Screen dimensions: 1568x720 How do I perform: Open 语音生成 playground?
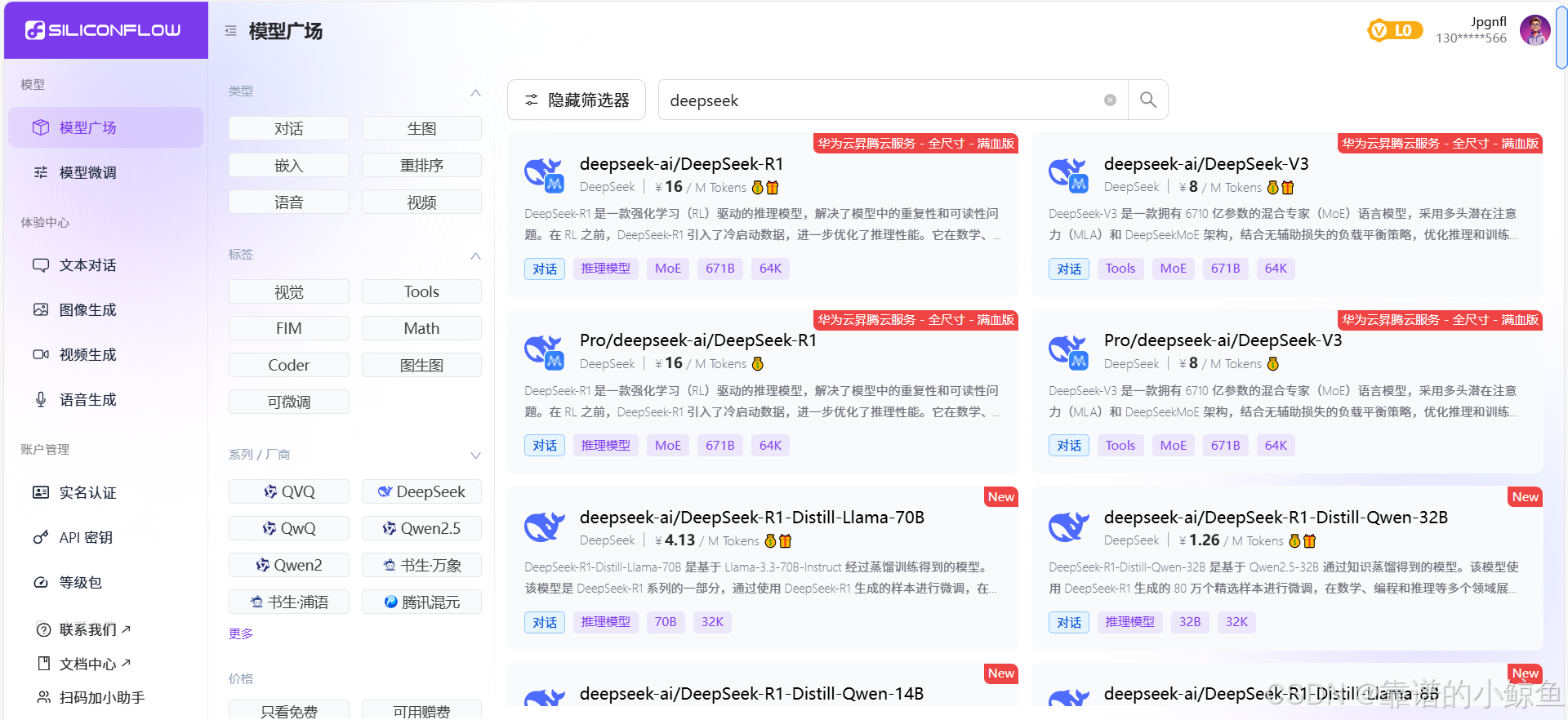(x=105, y=400)
